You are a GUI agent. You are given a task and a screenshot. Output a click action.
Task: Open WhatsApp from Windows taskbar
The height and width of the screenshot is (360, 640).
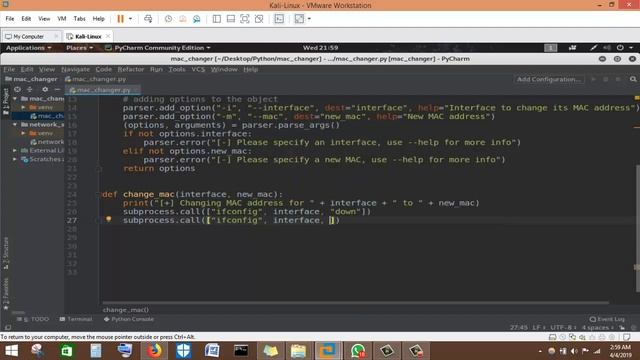click(358, 351)
